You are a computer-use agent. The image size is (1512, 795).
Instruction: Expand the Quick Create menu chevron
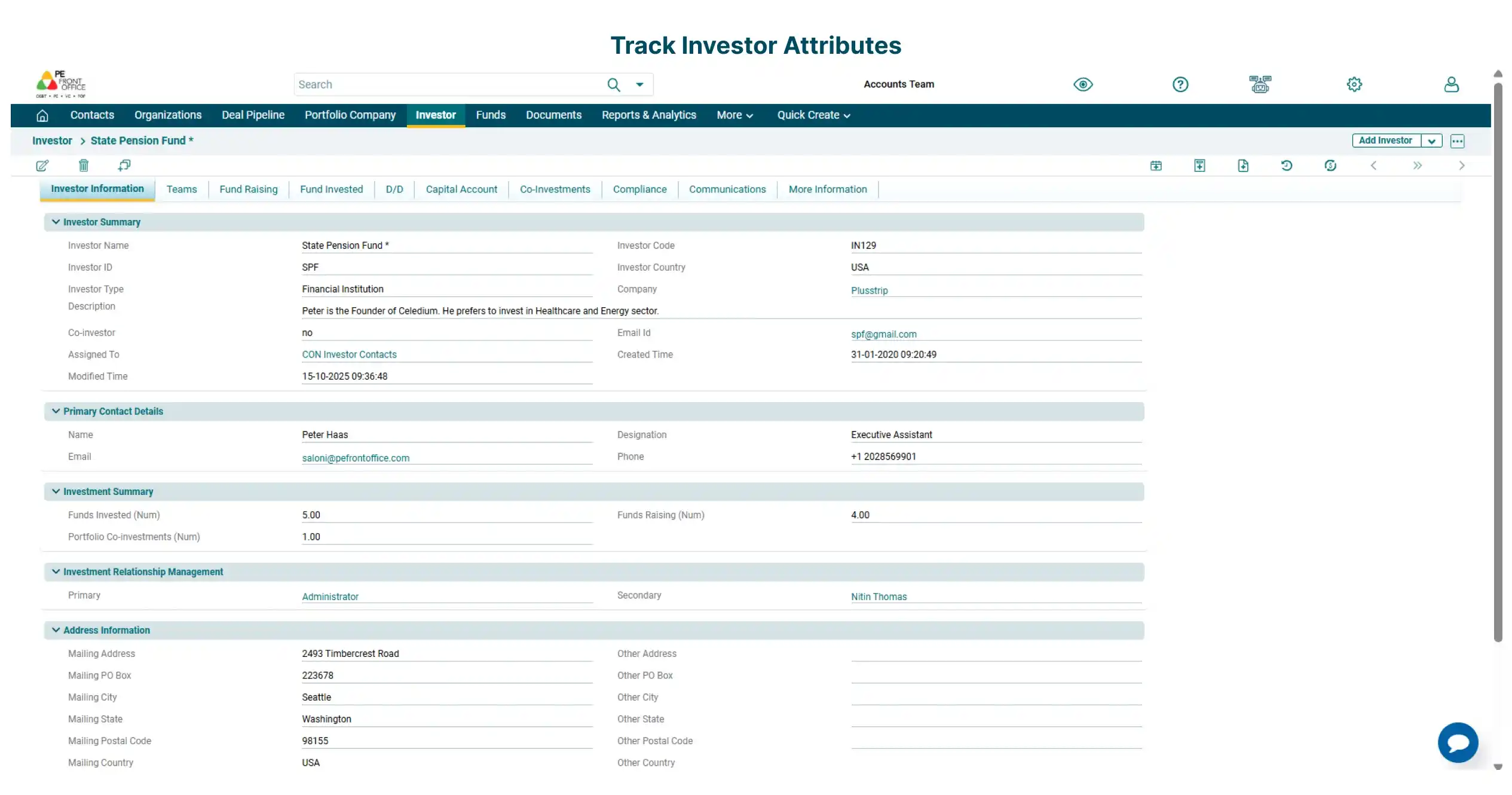pos(847,115)
